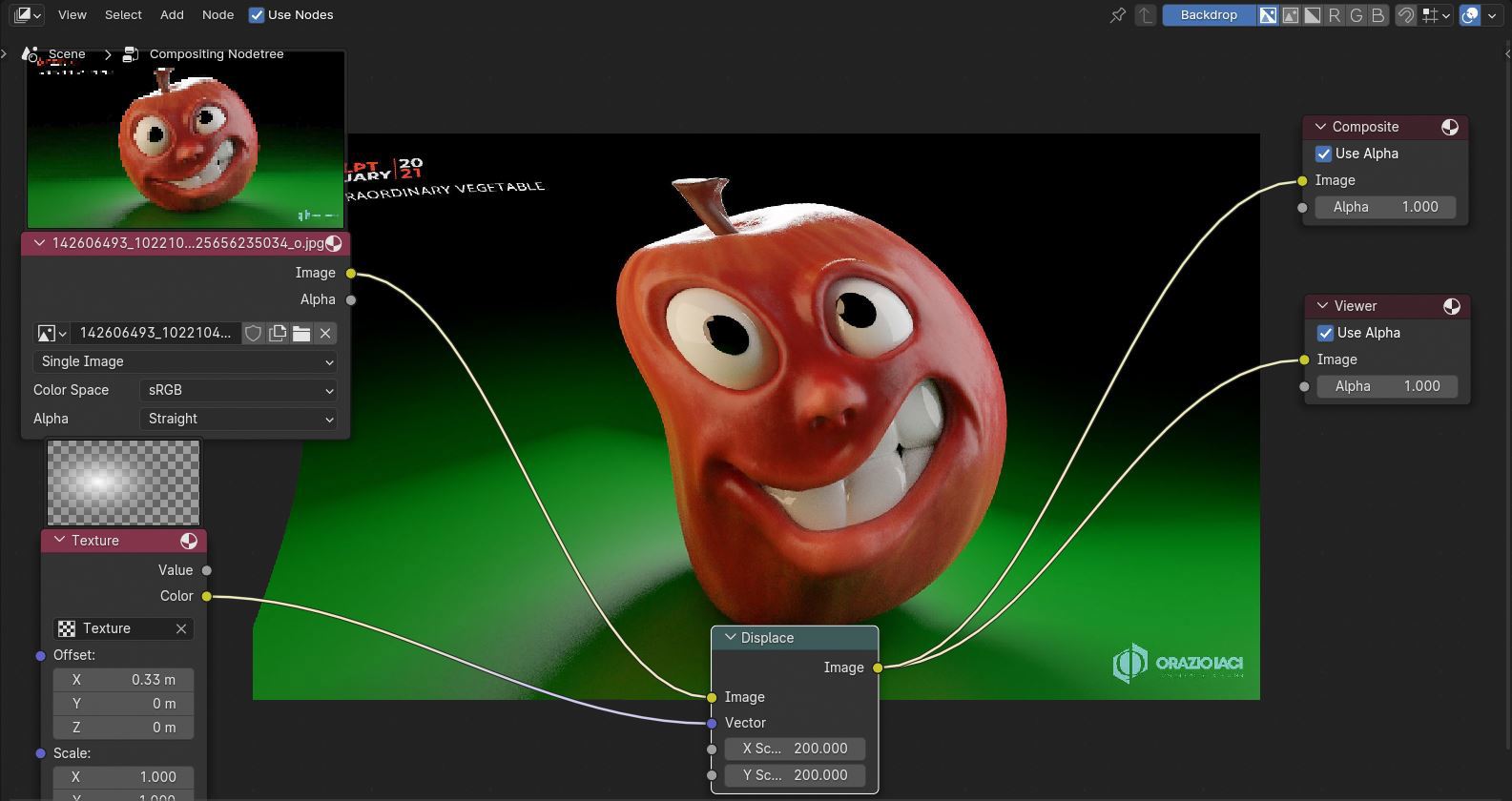The image size is (1512, 801).
Task: Expand the sidebar arrow on right edge
Action: [1507, 53]
